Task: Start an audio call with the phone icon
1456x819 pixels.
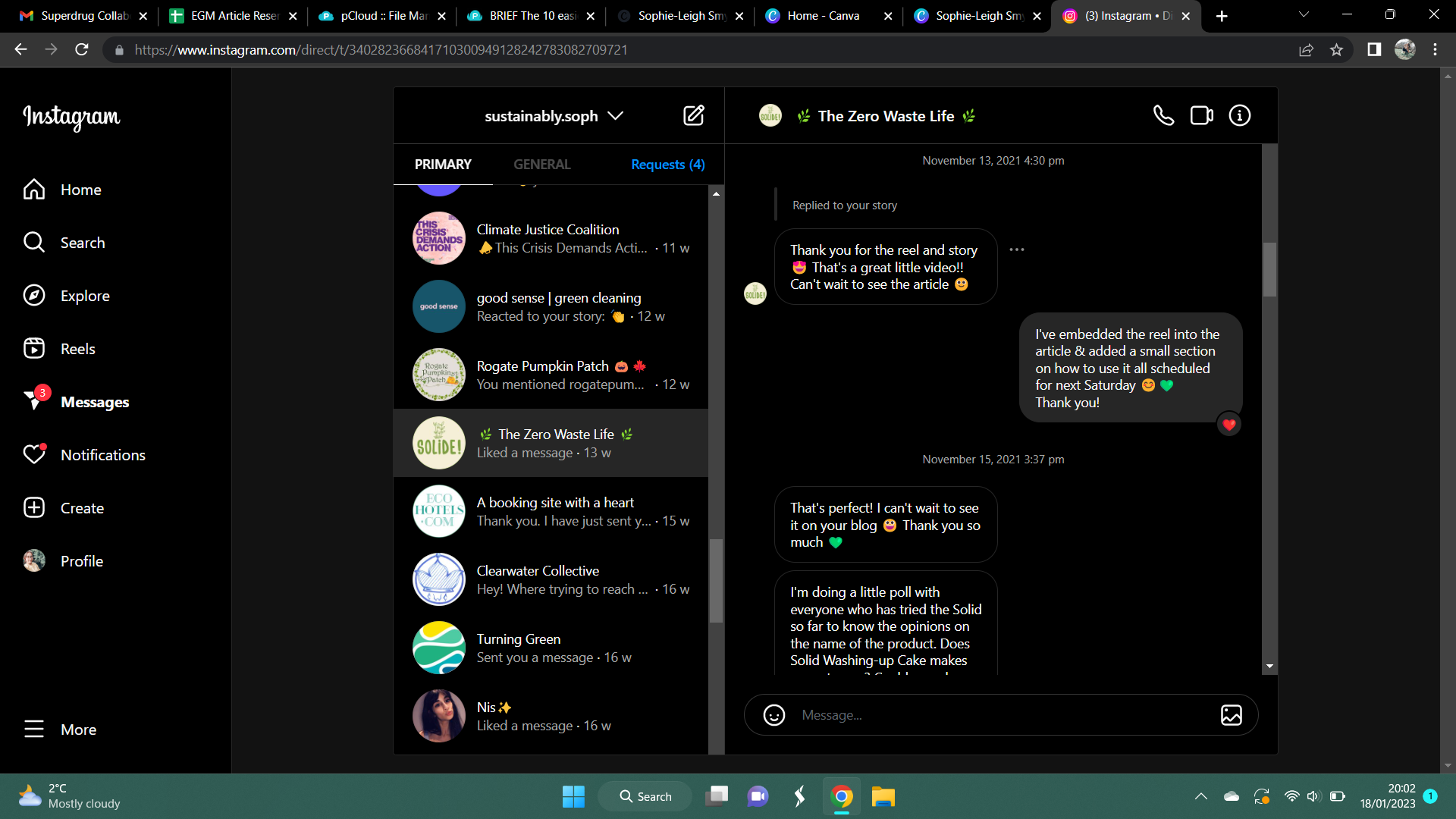Action: coord(1163,115)
